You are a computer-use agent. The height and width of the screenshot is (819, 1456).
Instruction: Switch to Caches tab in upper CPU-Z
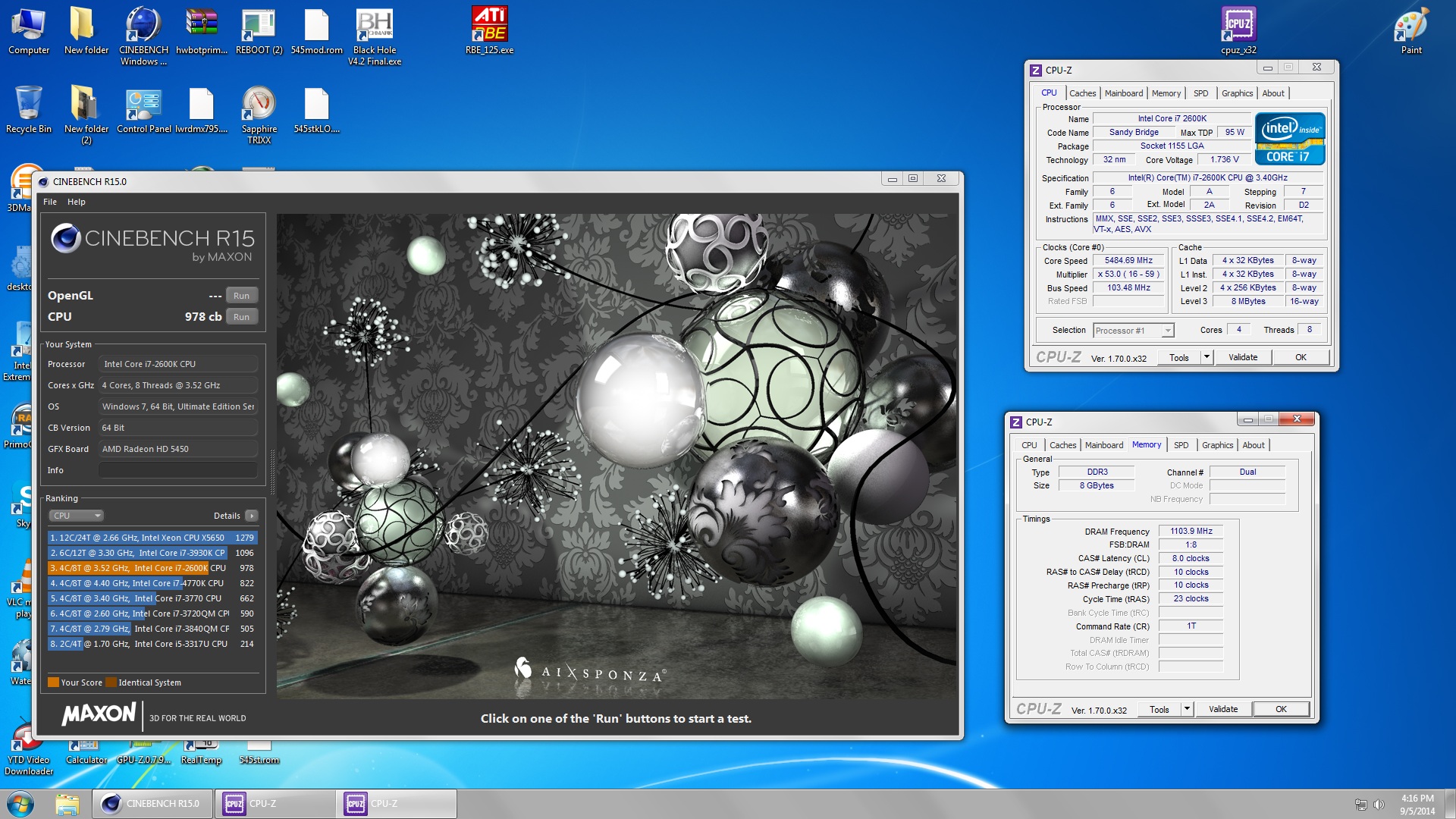(x=1082, y=93)
